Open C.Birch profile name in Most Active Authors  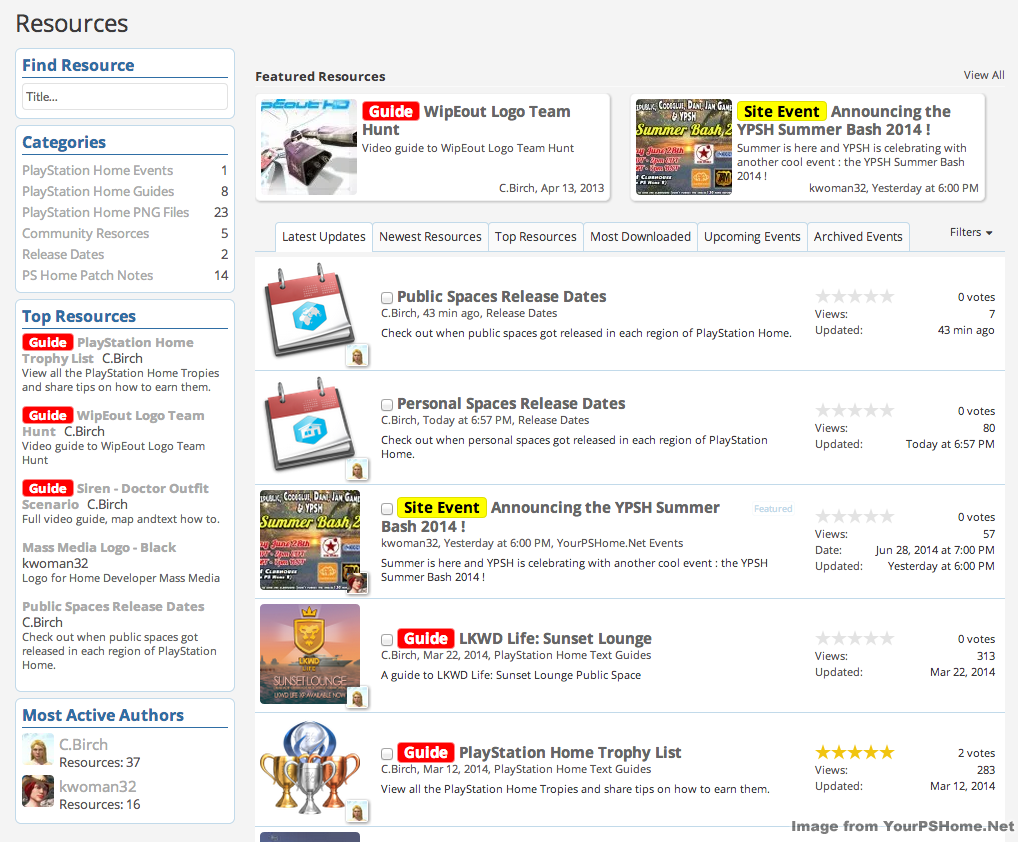[x=83, y=745]
